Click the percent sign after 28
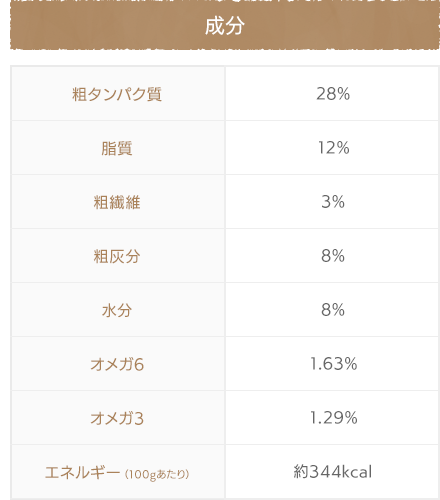The image size is (440, 500). tap(343, 94)
